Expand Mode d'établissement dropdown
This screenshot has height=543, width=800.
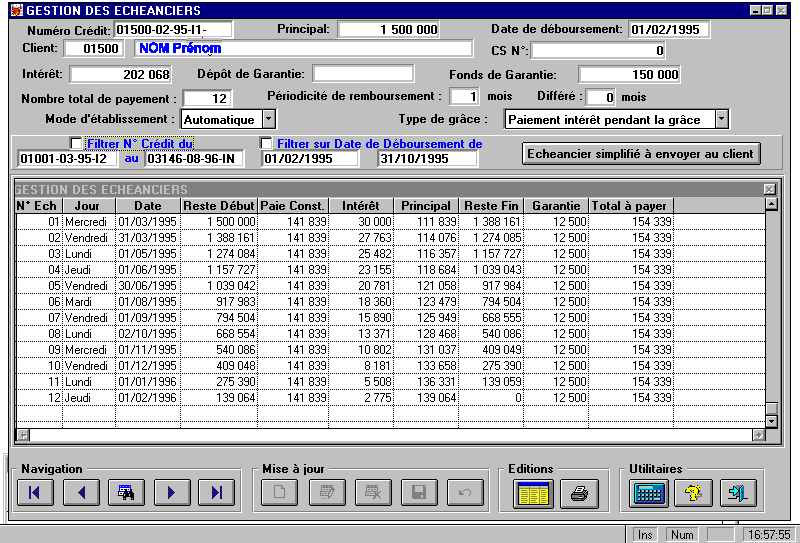pyautogui.click(x=269, y=120)
